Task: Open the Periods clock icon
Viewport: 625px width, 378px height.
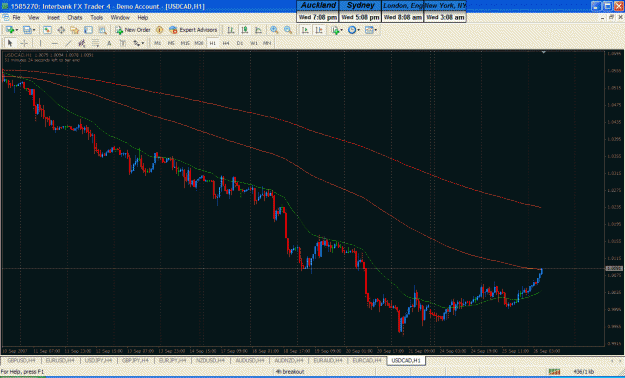Action: (352, 30)
